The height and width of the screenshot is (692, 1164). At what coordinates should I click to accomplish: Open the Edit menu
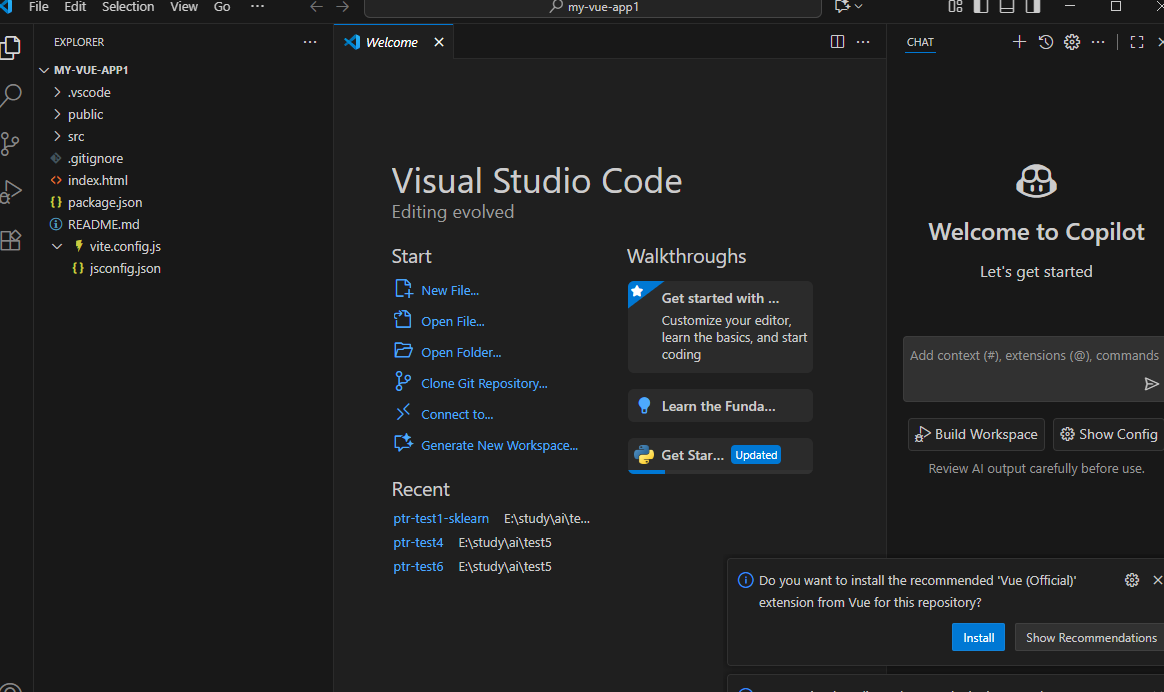click(75, 7)
